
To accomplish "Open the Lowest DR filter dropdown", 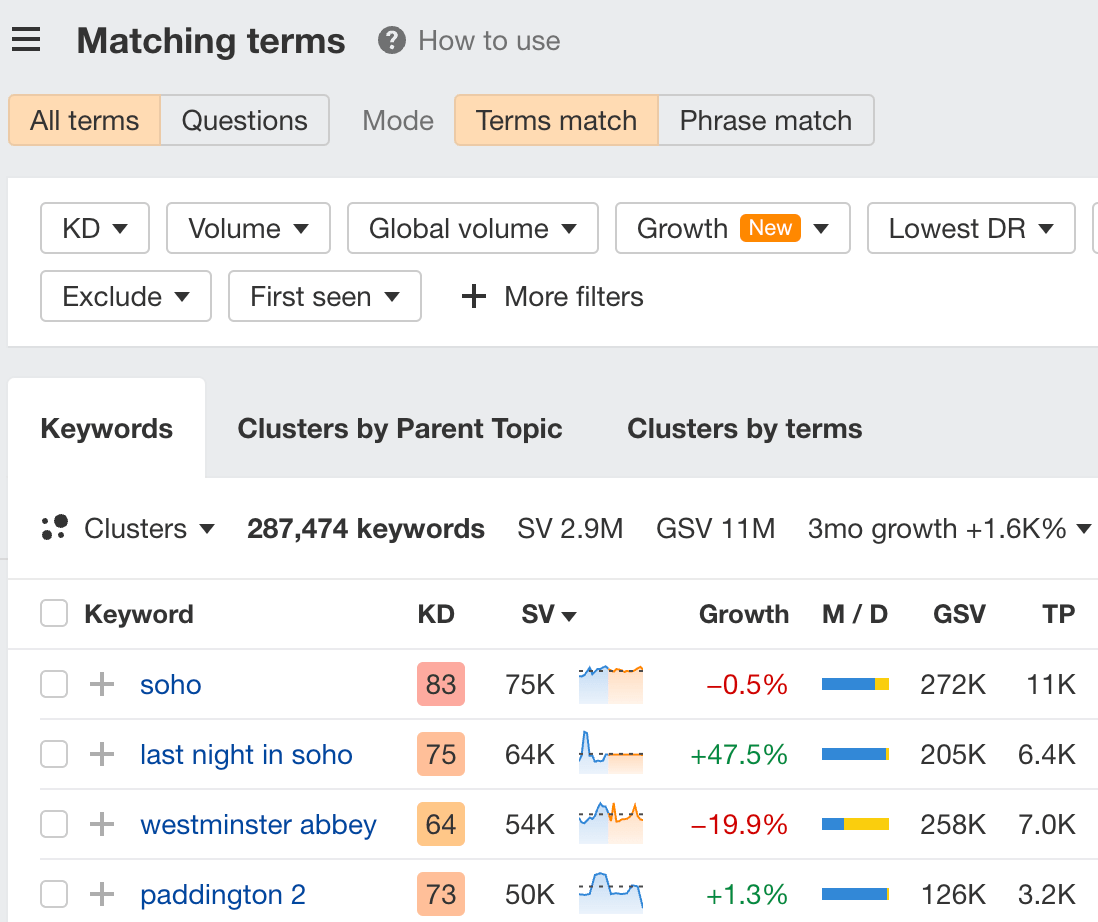I will (x=970, y=228).
